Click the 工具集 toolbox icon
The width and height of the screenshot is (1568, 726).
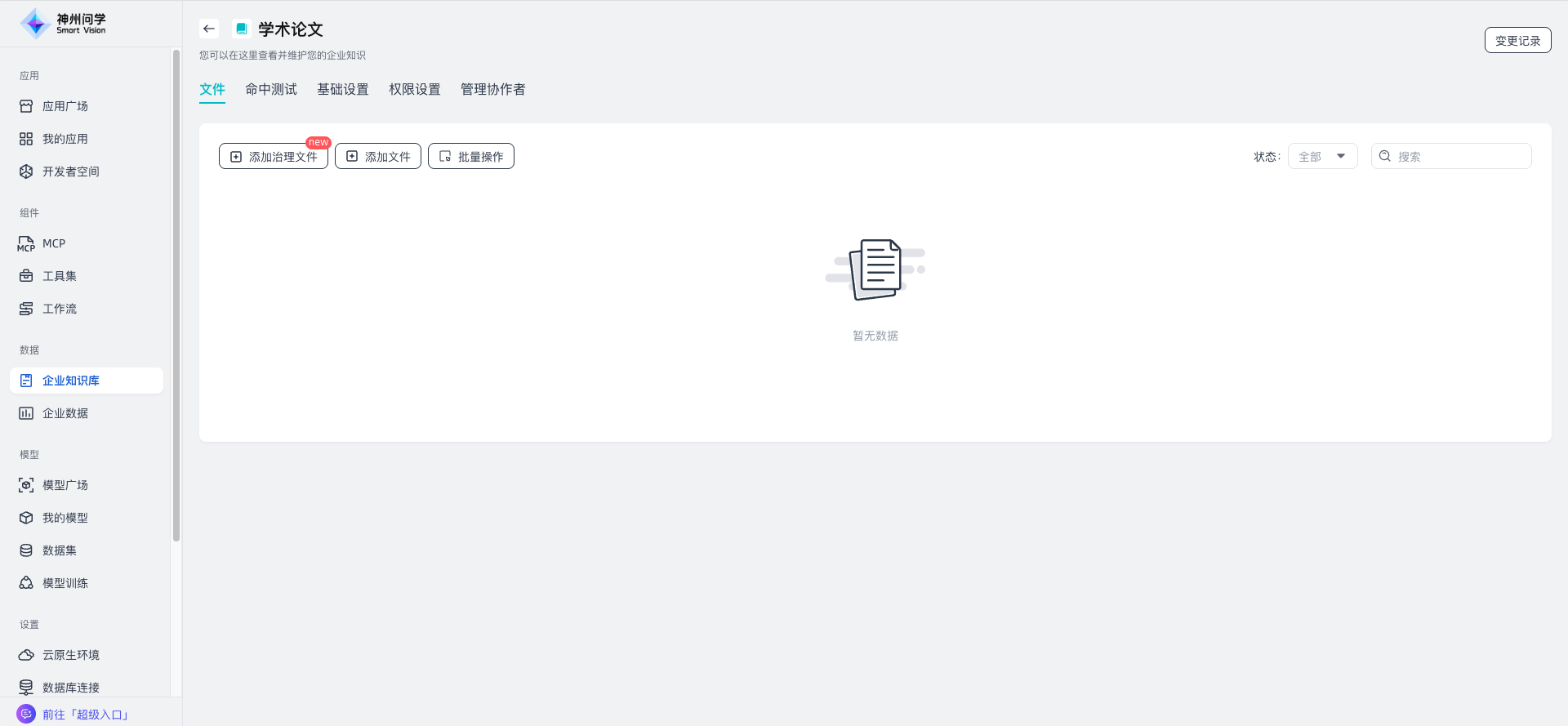point(26,276)
